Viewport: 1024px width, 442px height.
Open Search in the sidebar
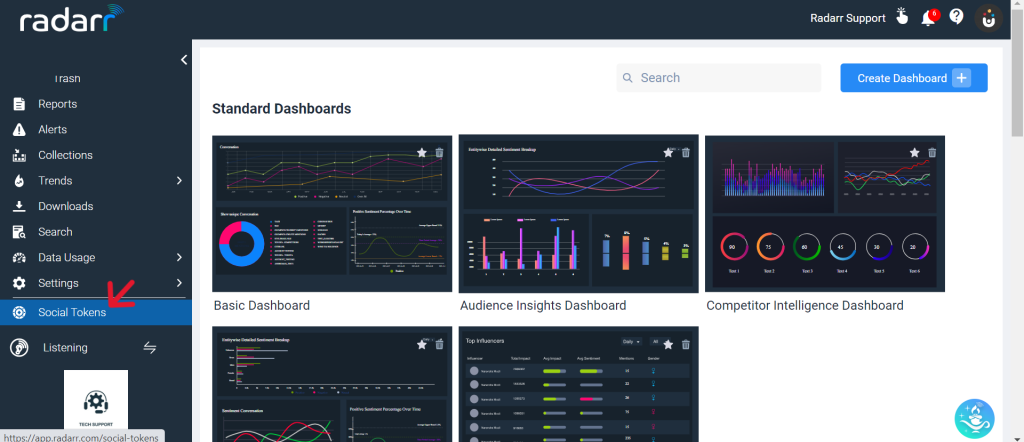point(55,232)
